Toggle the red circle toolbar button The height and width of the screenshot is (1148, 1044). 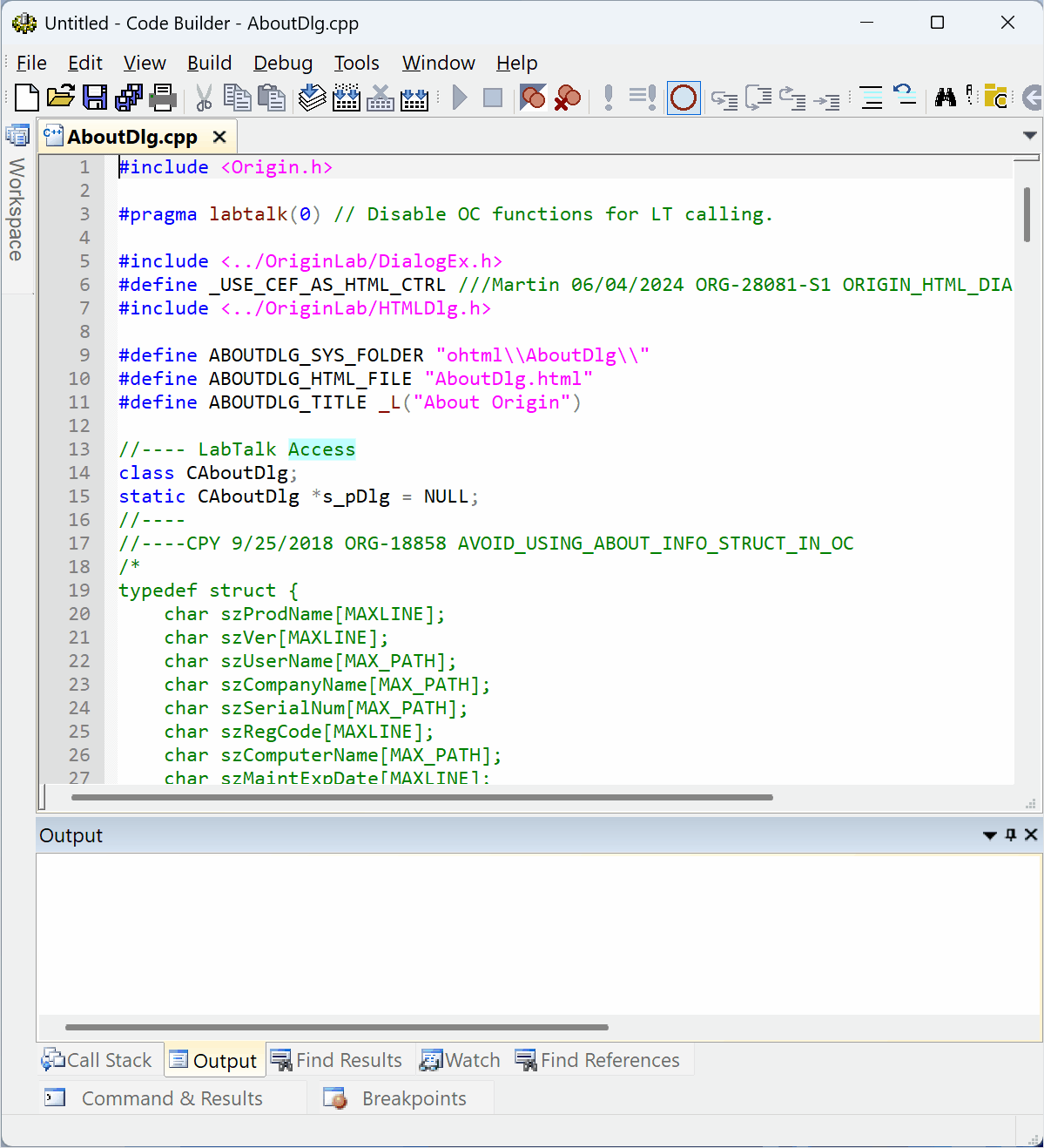[x=684, y=98]
